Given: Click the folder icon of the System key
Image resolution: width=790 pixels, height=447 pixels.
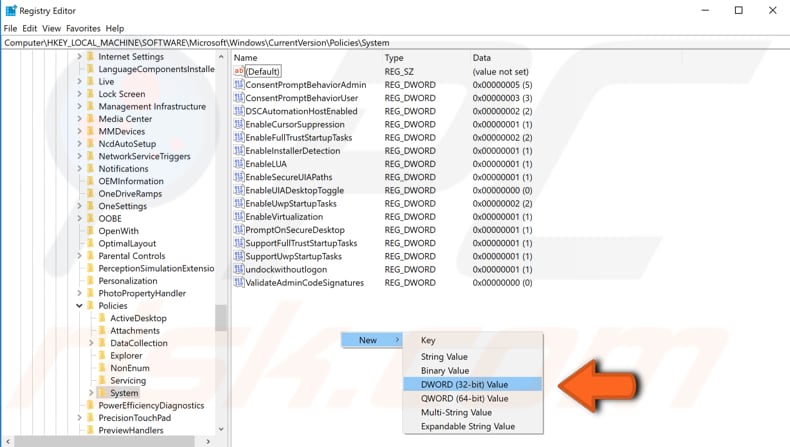Looking at the screenshot, I should click(x=102, y=393).
